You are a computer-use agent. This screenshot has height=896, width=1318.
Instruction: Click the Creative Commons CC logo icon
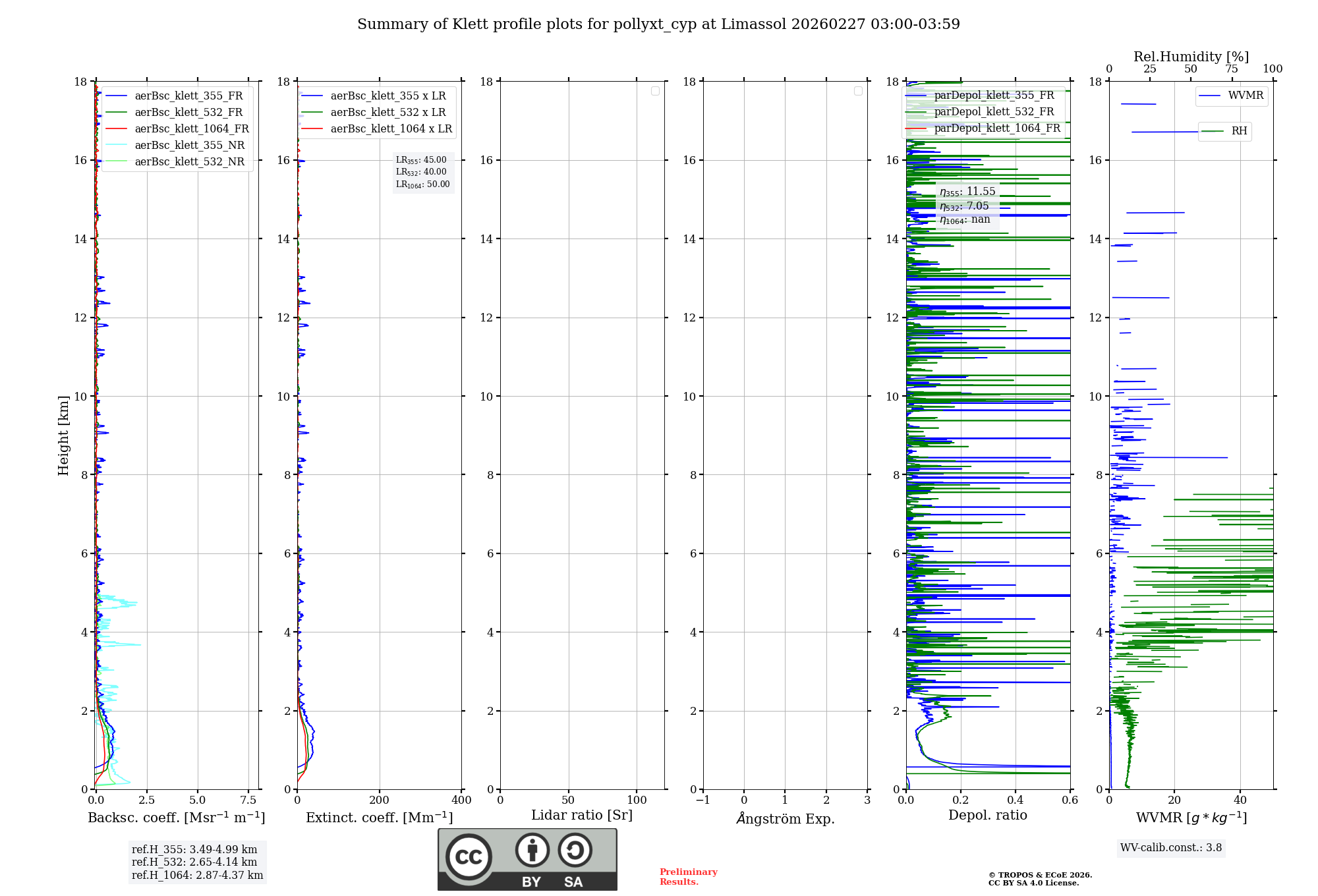coord(469,857)
